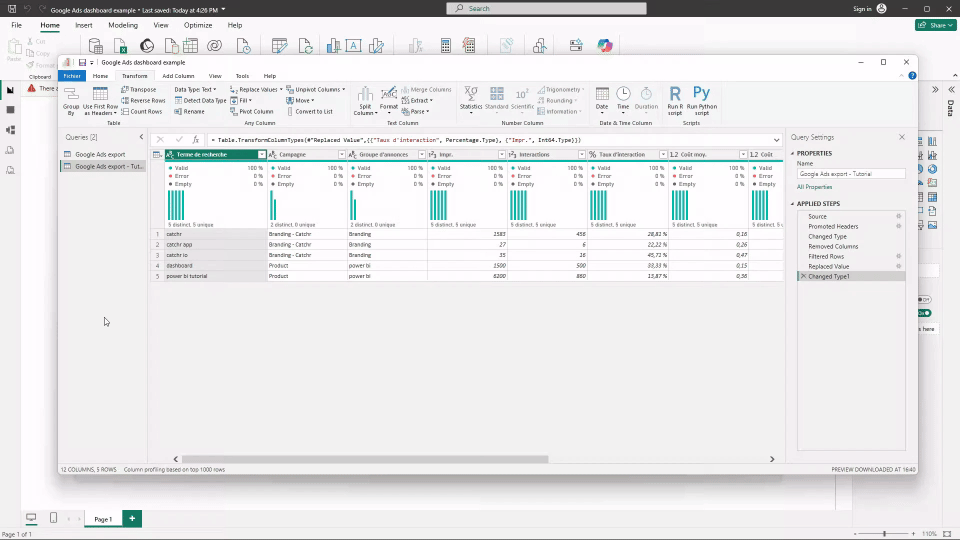This screenshot has height=540, width=960.
Task: Click Use First Row as Headers
Action: [100, 100]
